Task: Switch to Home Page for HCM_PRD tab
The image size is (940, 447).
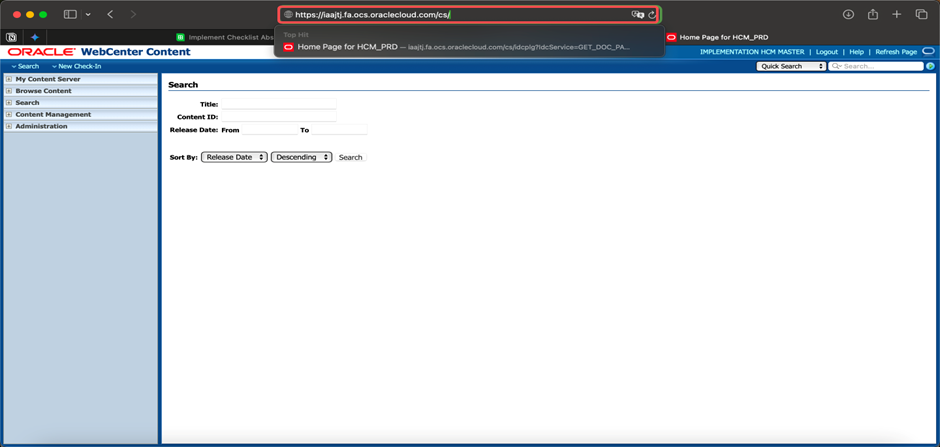Action: pyautogui.click(x=723, y=37)
